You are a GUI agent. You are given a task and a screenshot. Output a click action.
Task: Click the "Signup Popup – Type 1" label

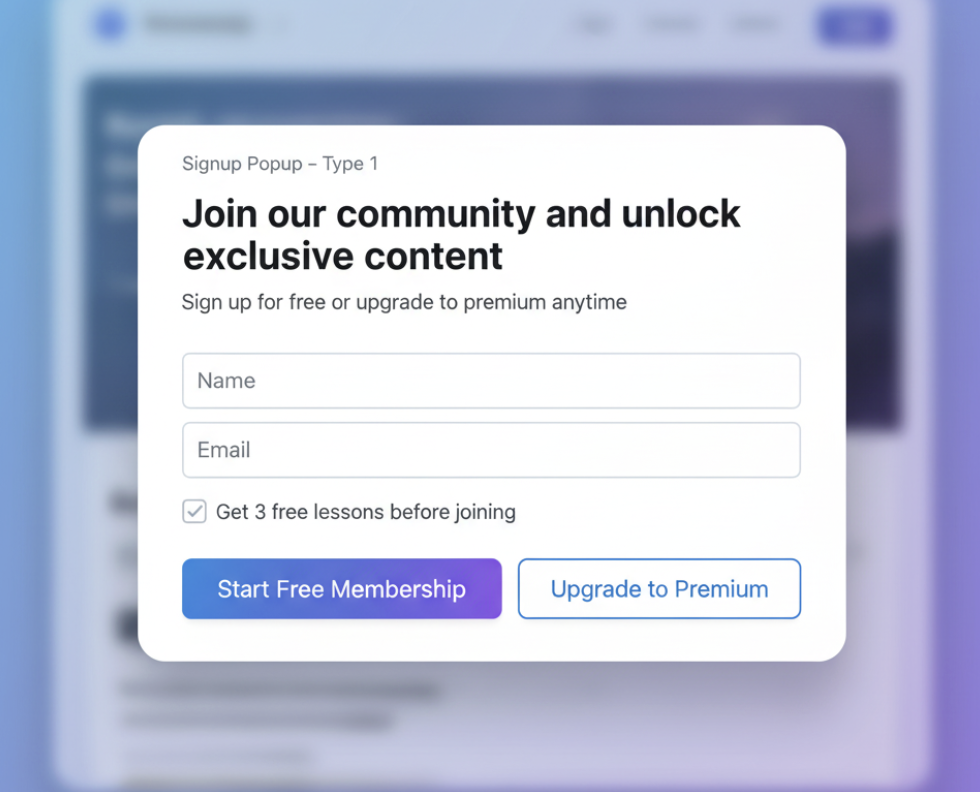coord(280,164)
